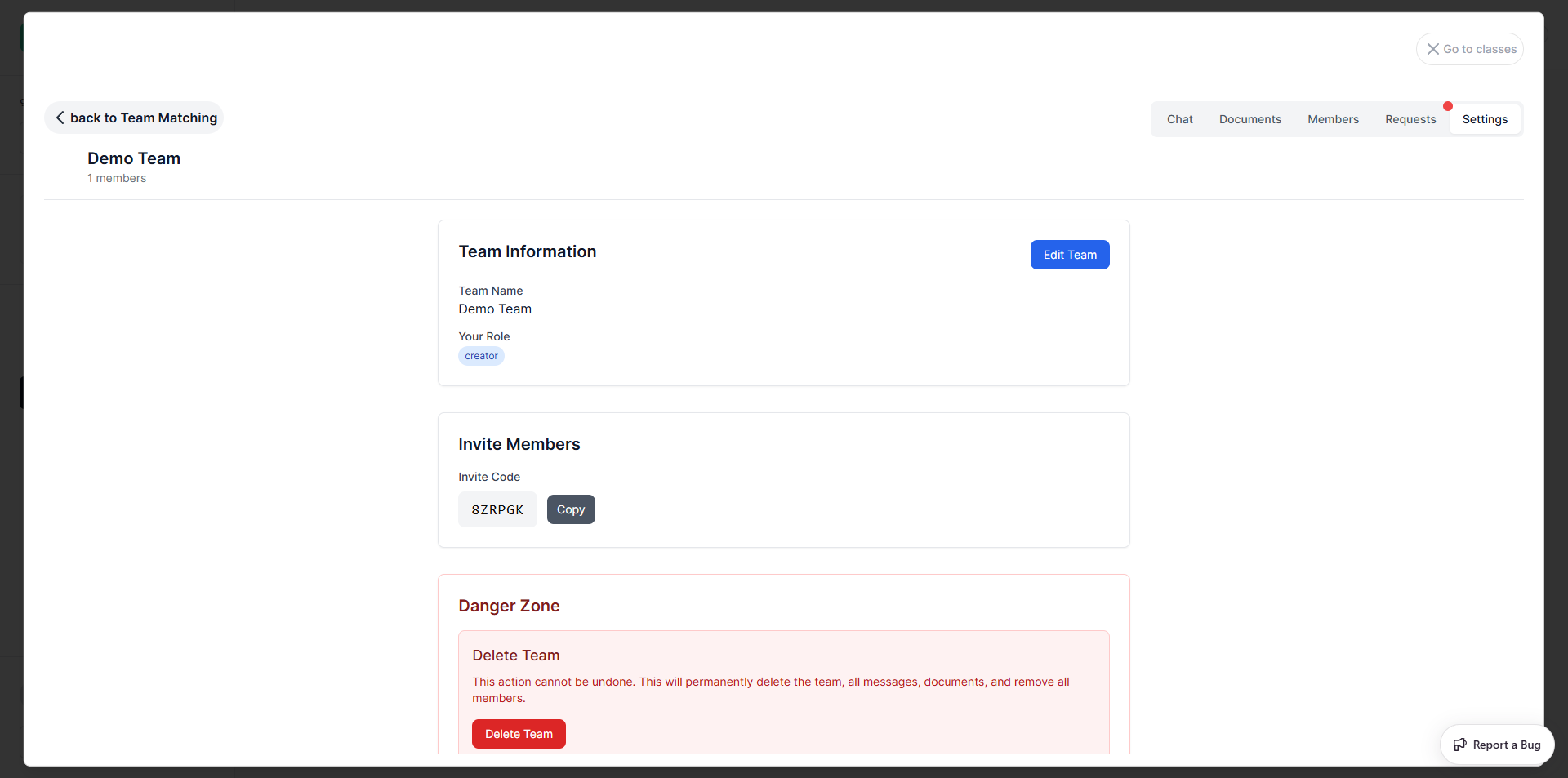Click the 'Go to classes' text
Image resolution: width=1568 pixels, height=778 pixels.
point(1479,49)
